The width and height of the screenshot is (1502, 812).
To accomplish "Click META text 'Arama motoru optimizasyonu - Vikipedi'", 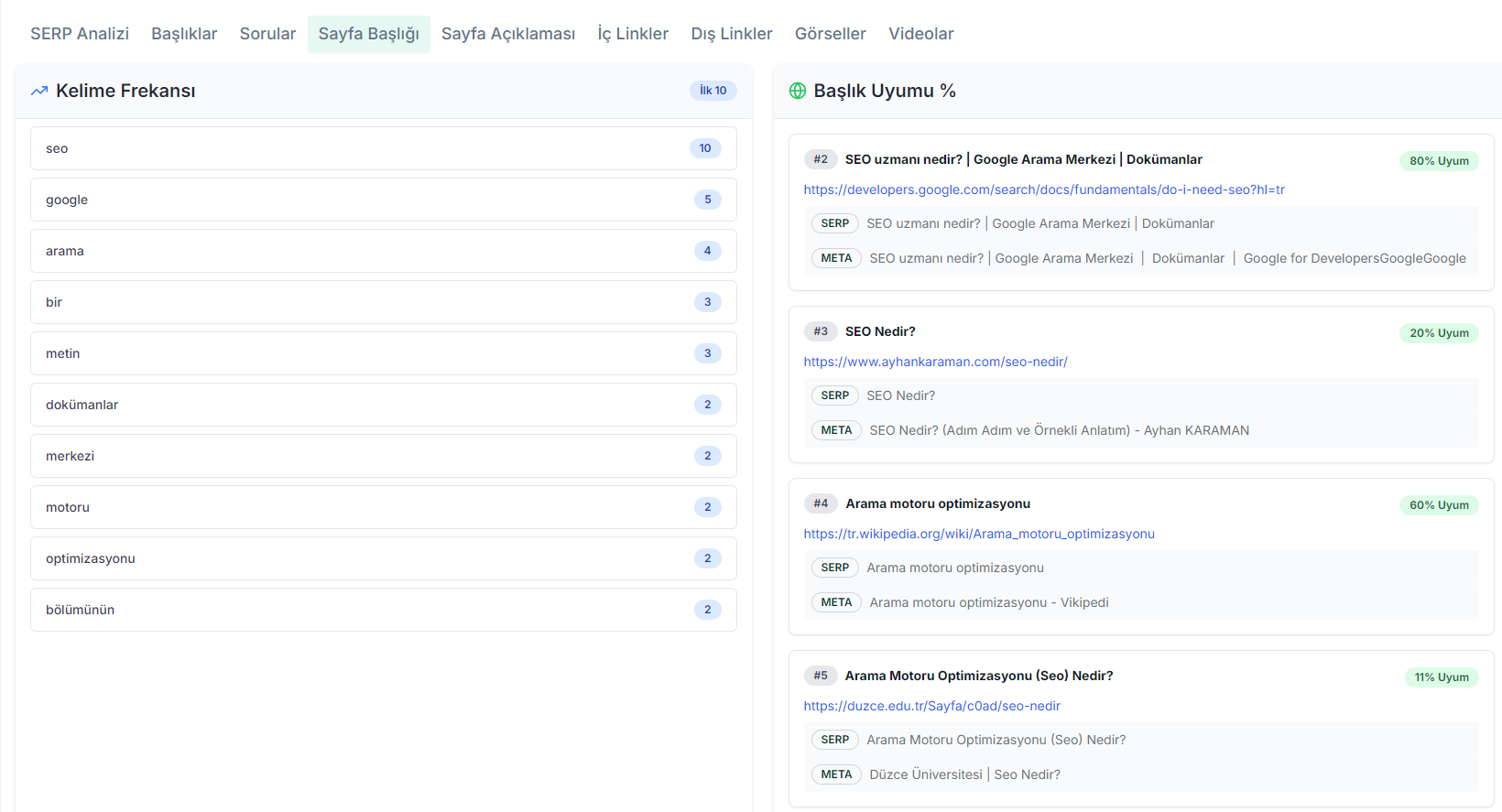I will (x=989, y=602).
